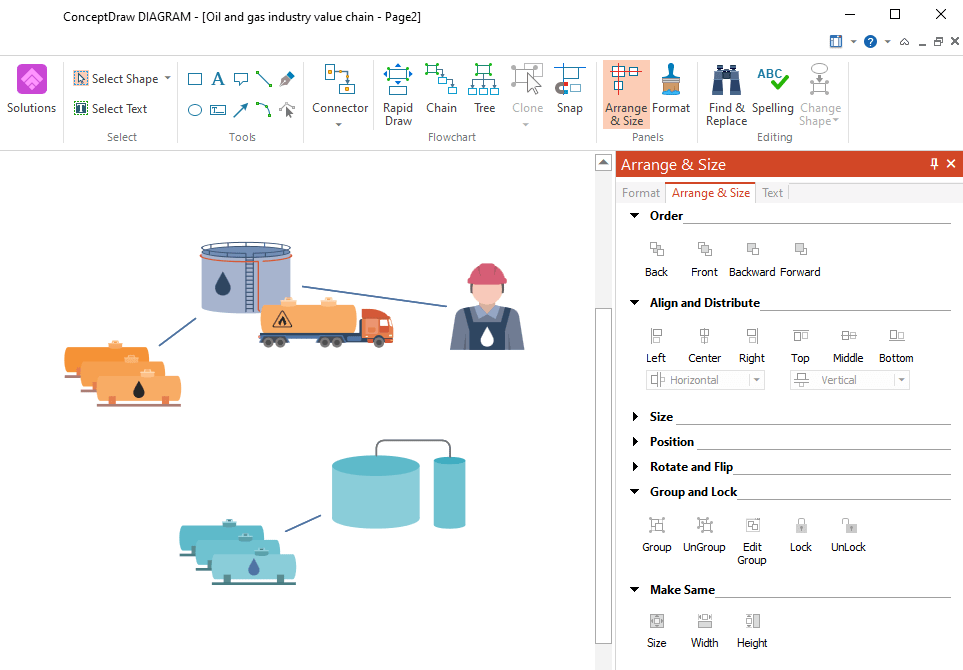This screenshot has width=963, height=670.
Task: Toggle the Arrange & Size panel button
Action: pyautogui.click(x=626, y=93)
